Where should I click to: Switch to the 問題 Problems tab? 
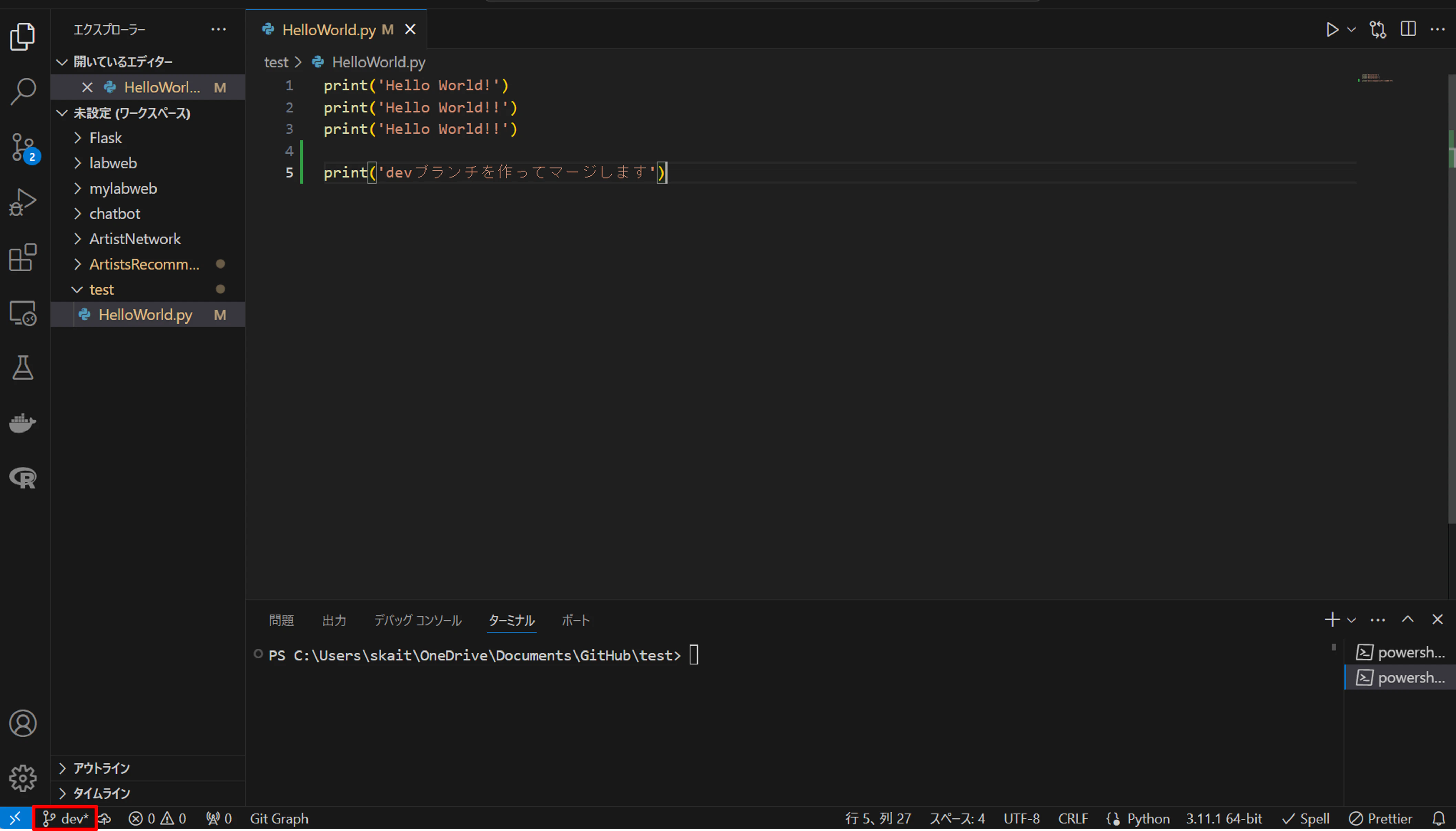[x=281, y=620]
